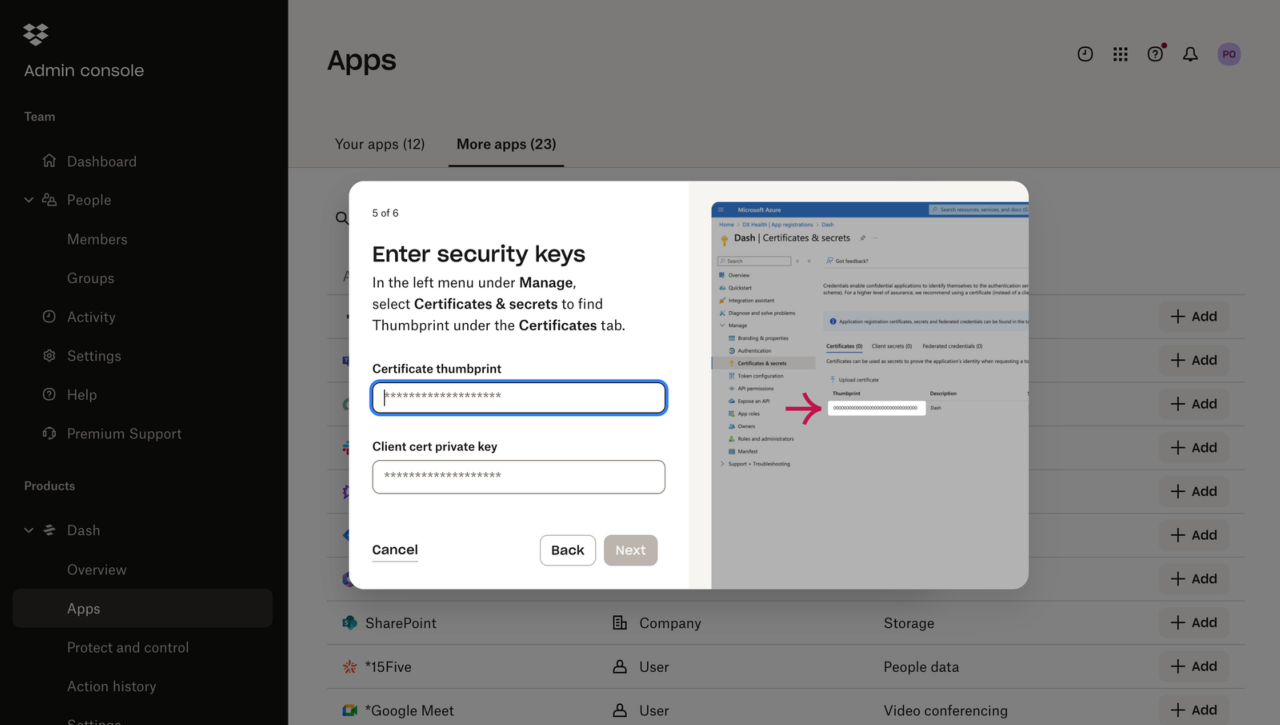Open the help question mark icon top right

click(1155, 54)
